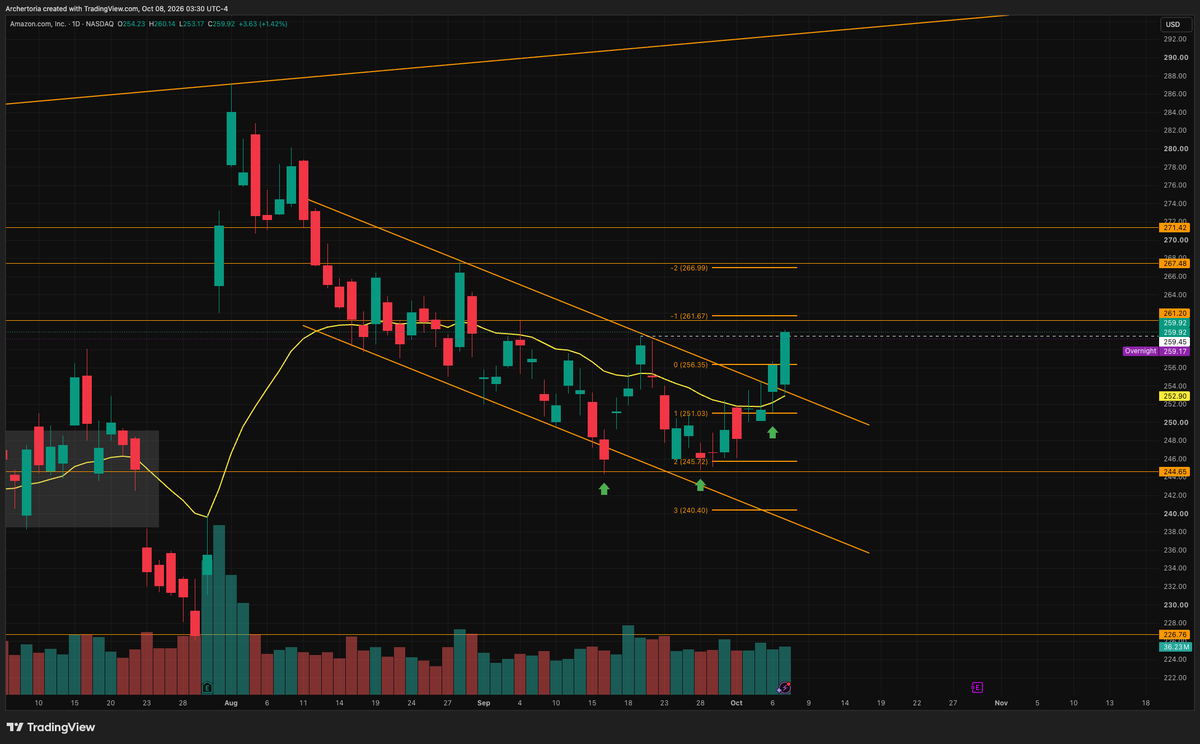Click the white 259.45 price label

coord(1175,341)
